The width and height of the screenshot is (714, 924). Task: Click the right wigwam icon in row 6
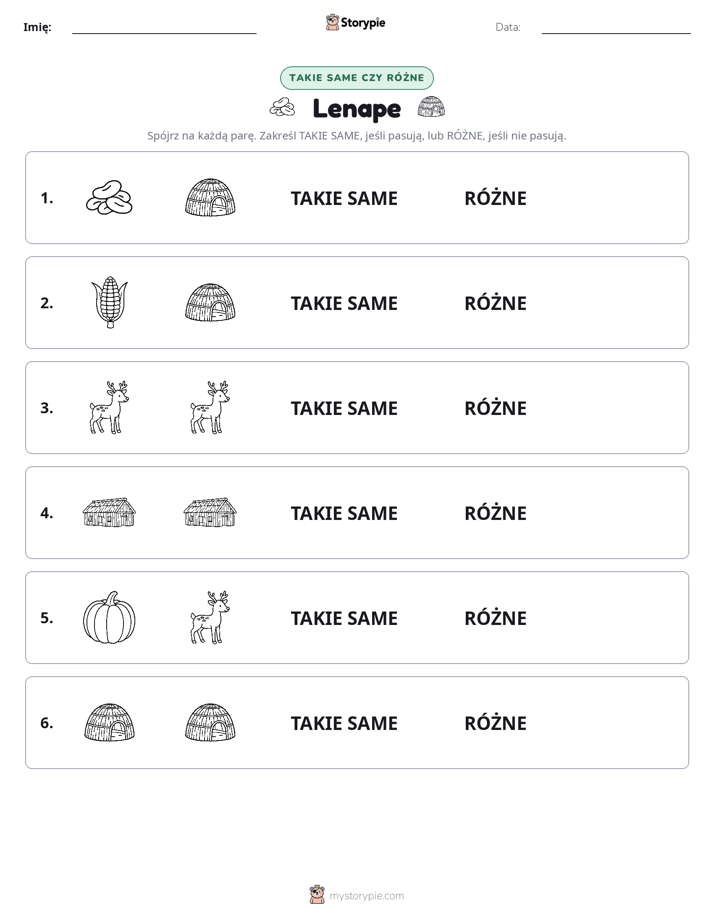(x=210, y=722)
